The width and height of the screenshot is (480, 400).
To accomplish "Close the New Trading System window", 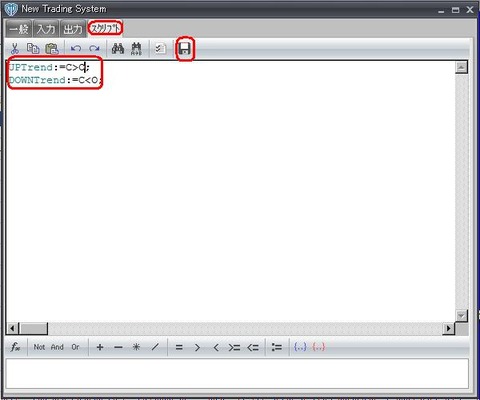I will point(470,10).
